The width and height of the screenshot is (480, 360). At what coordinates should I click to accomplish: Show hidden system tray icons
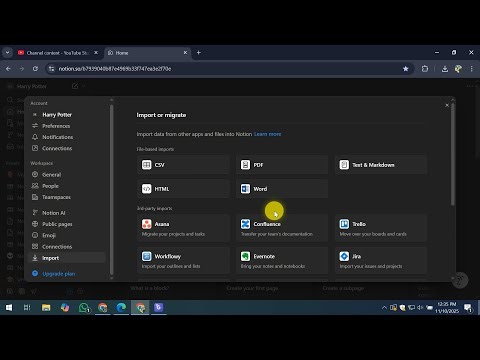coord(384,307)
